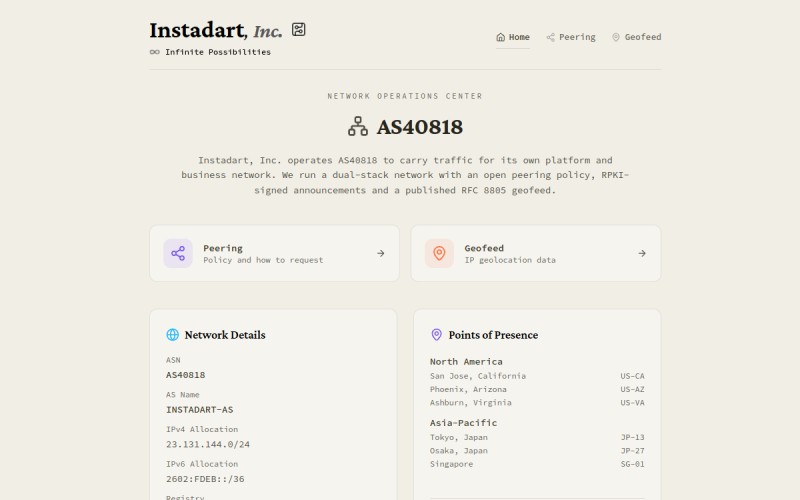Screen dimensions: 800x500
Task: Click the IPv4 Allocation field label
Action: coord(202,429)
